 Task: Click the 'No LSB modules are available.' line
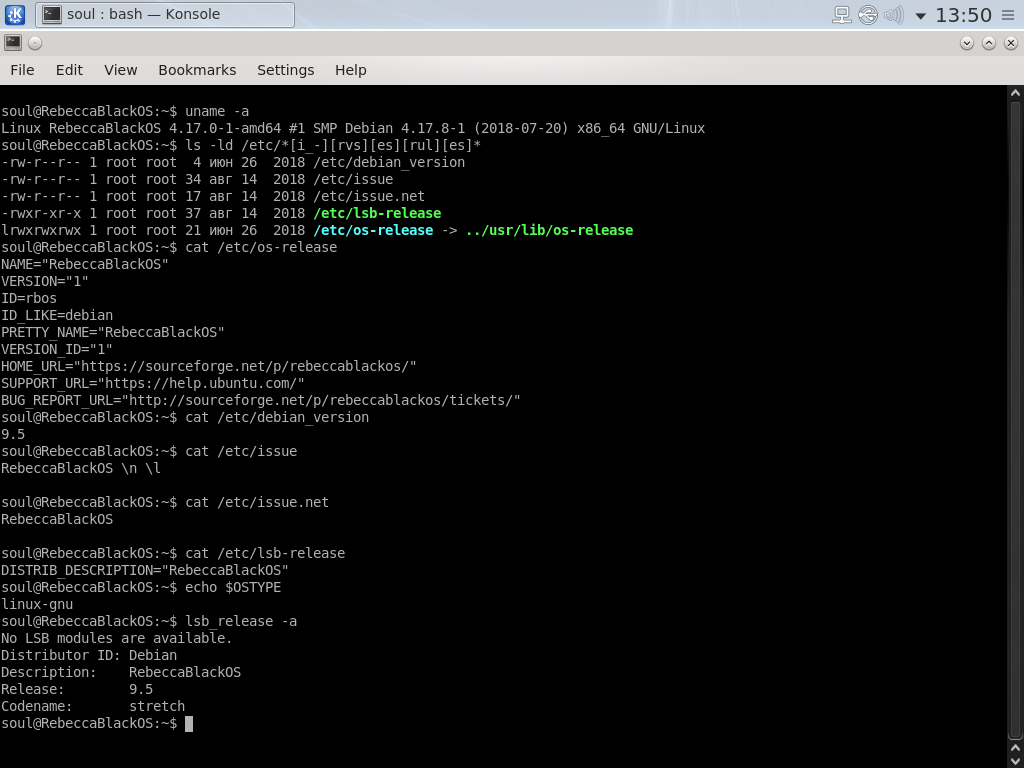pos(116,638)
